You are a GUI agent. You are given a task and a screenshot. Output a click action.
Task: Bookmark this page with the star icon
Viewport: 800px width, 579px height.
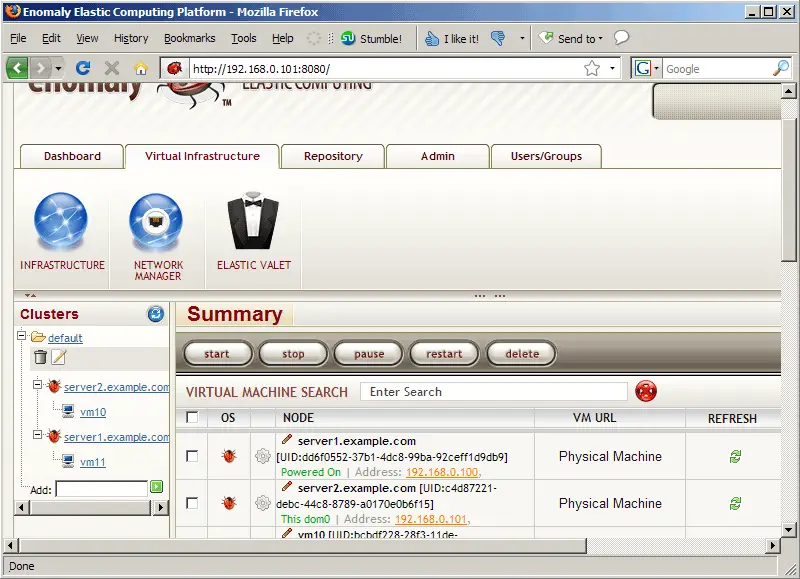(x=592, y=68)
